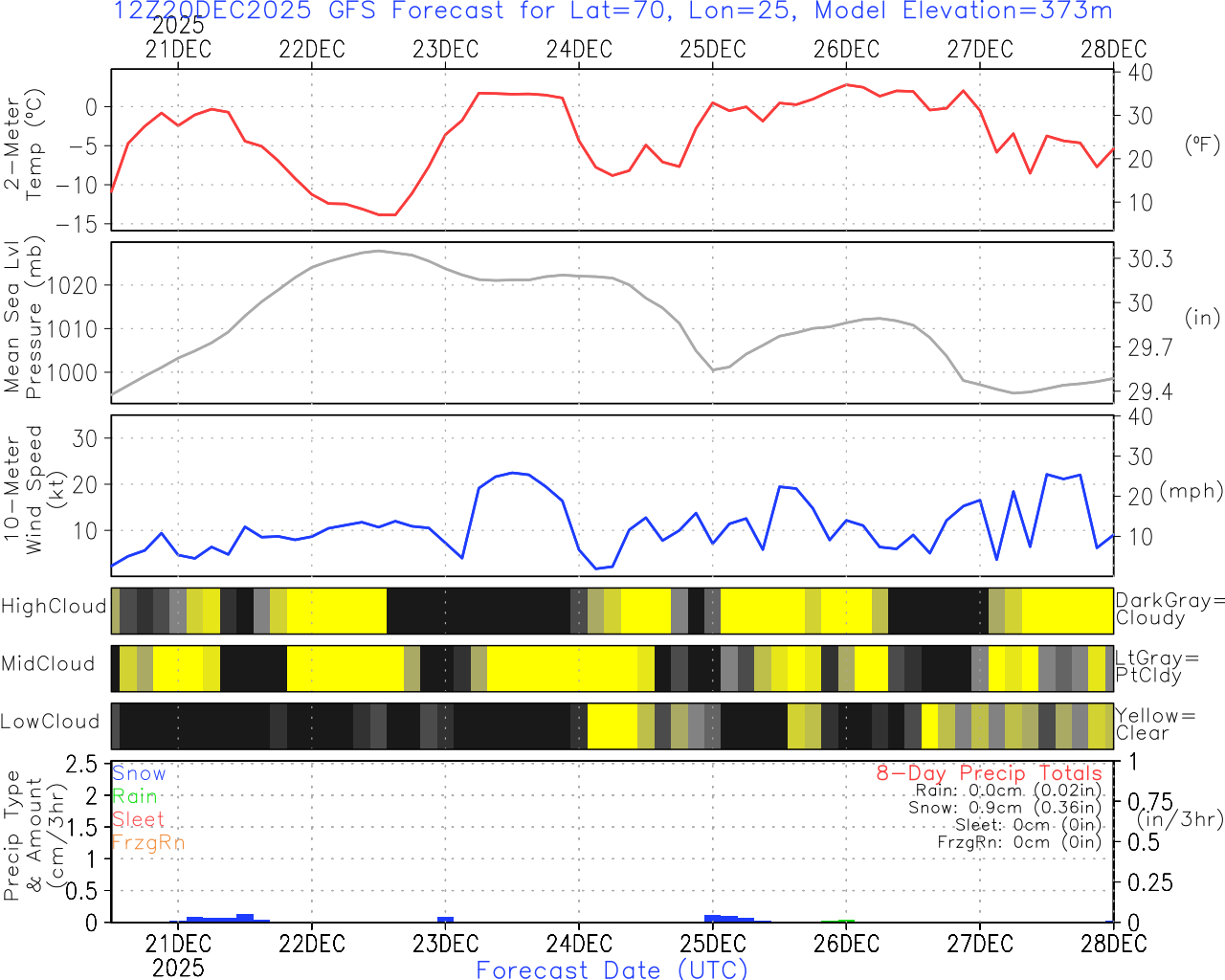Viewport: 1225px width, 980px height.
Task: Pick the 24DEC date at the chart top
Action: tap(578, 50)
